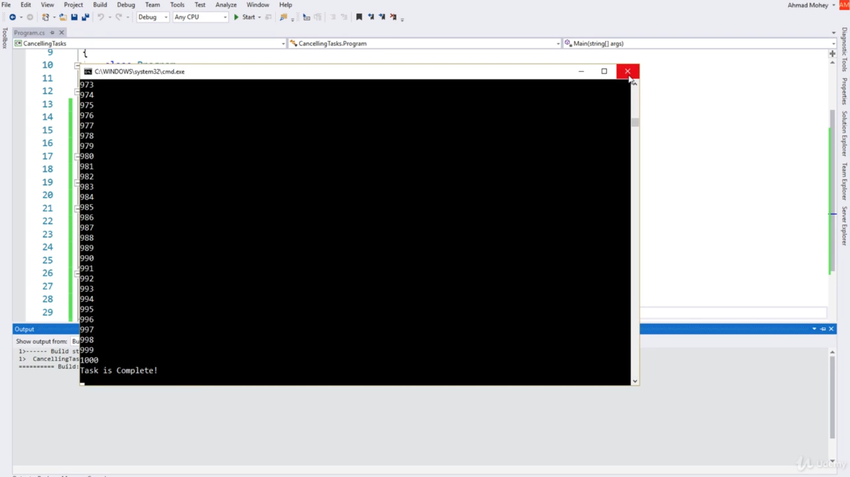Click the Comment Out Selected Lines icon

pyautogui.click(x=306, y=17)
